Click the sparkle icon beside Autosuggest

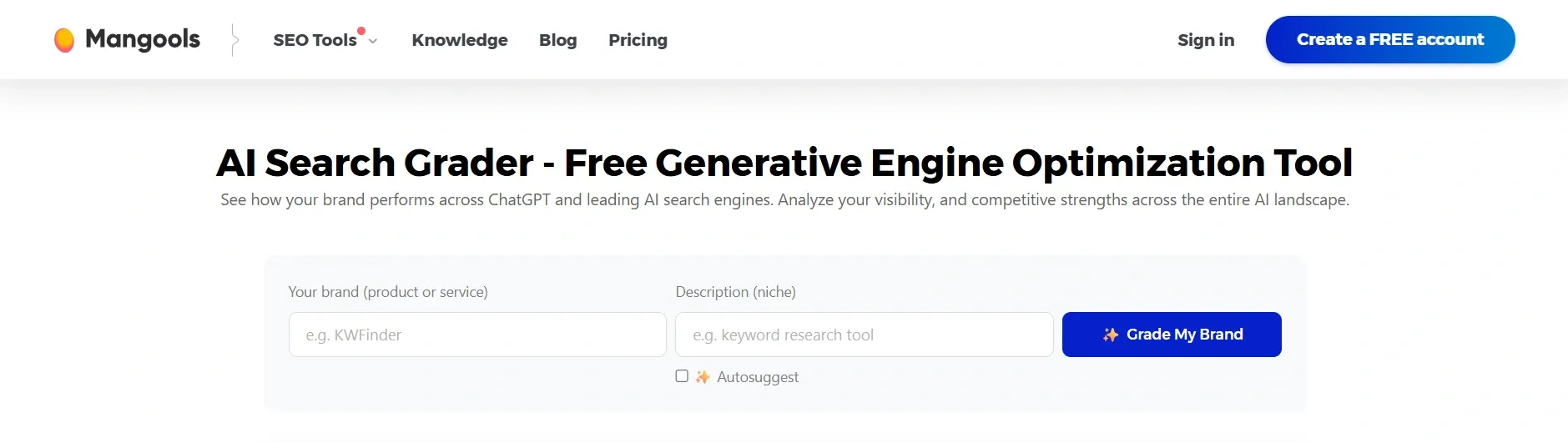pos(703,377)
